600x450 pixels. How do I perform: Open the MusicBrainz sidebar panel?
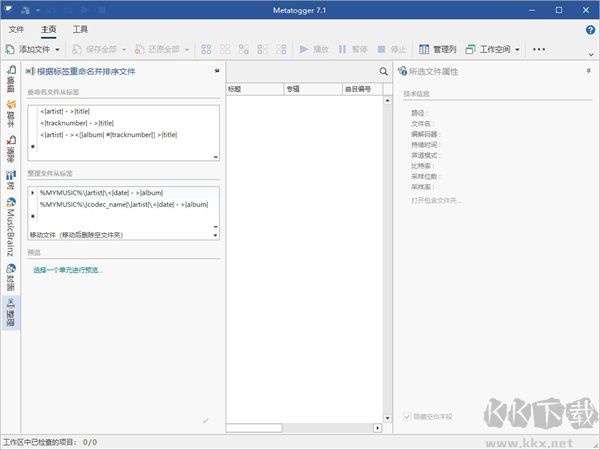11,227
